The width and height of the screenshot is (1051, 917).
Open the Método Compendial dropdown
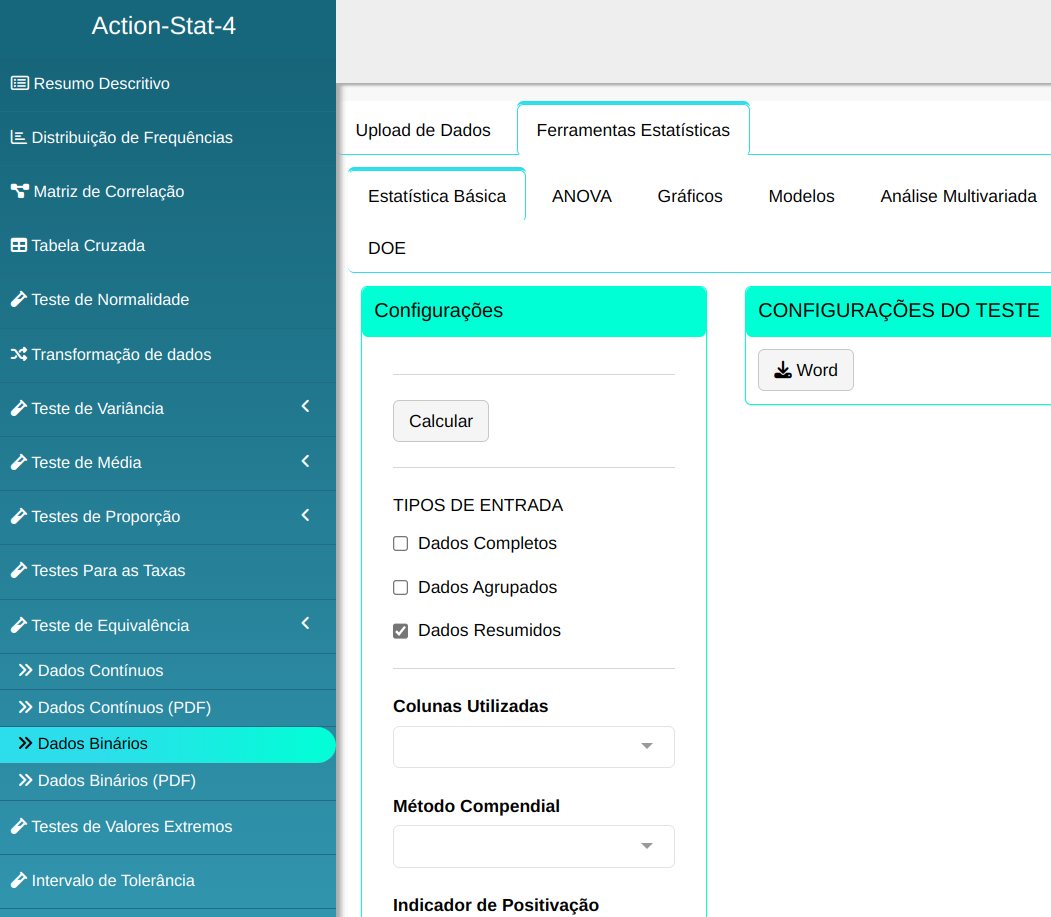point(533,847)
